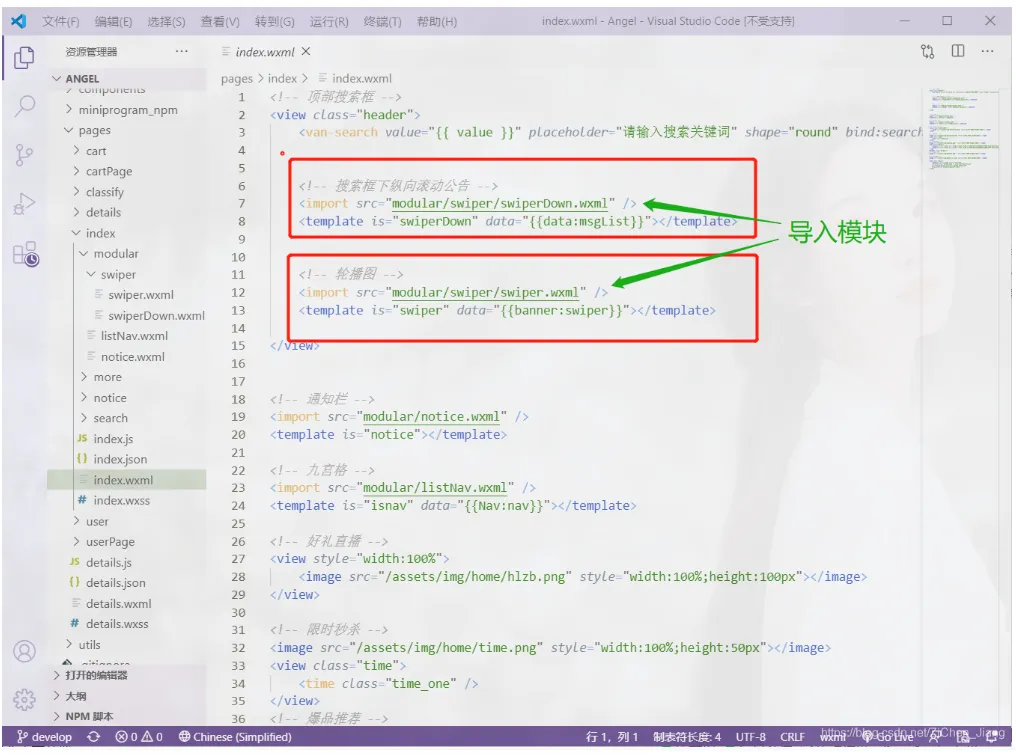The width and height of the screenshot is (1016, 755).
Task: Split the editor to the right
Action: pos(958,51)
